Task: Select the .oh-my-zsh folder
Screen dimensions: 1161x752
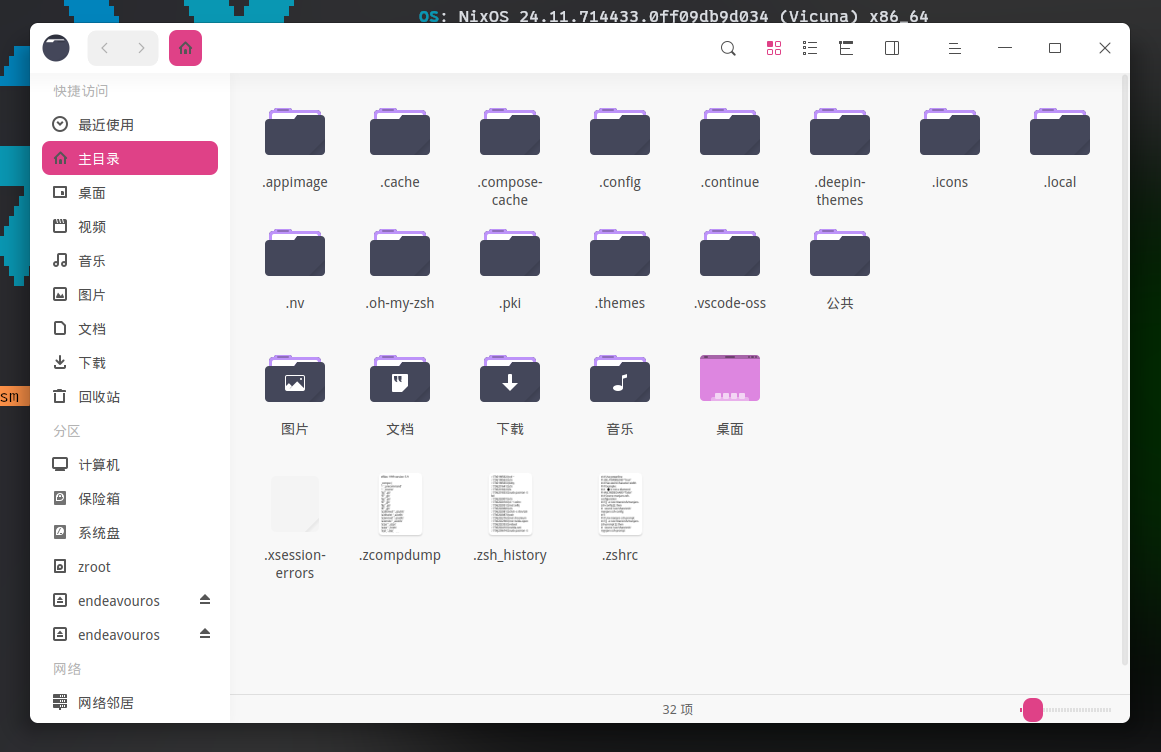Action: 400,270
